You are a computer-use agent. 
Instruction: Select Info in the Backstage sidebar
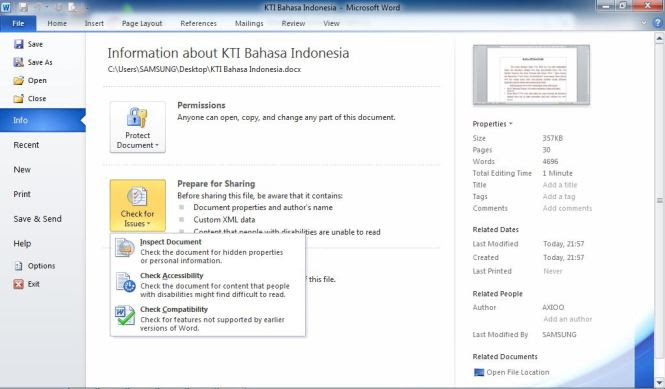(x=42, y=120)
